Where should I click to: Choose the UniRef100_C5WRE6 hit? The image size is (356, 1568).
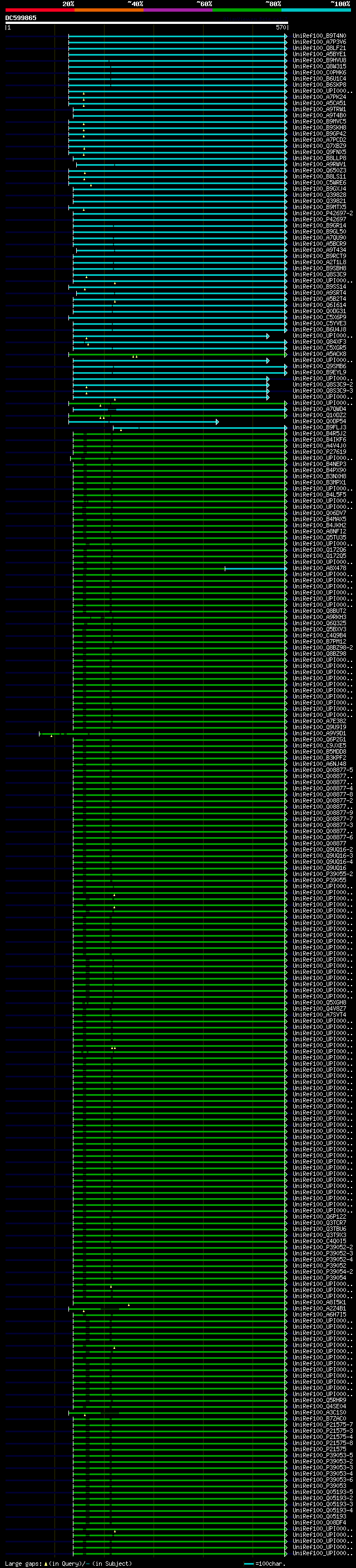click(x=319, y=182)
